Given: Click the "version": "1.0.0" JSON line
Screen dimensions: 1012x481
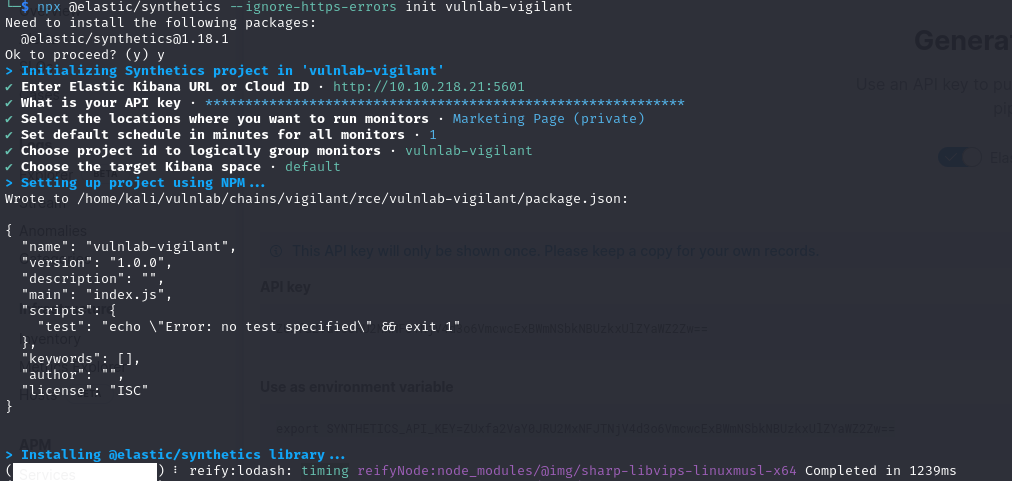Looking at the screenshot, I should [x=97, y=263].
